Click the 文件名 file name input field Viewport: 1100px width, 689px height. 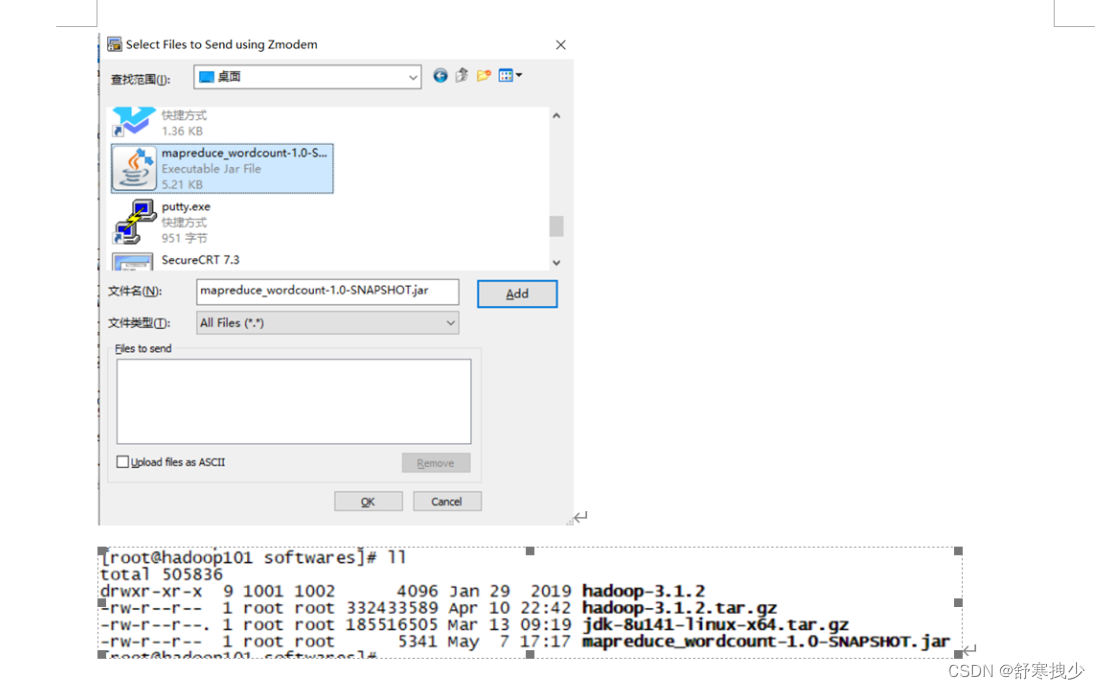328,291
